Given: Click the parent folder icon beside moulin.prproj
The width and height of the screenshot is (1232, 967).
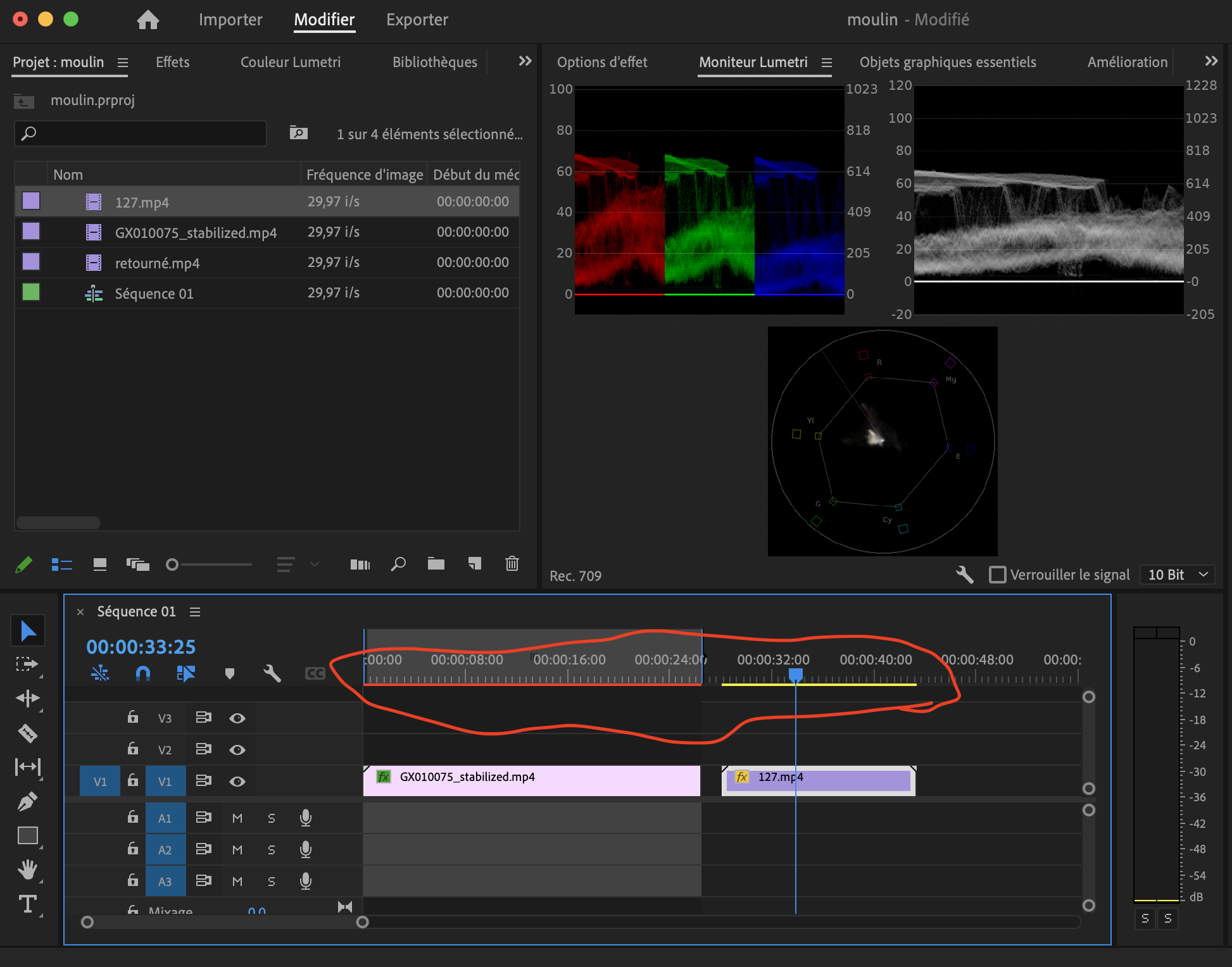Looking at the screenshot, I should point(24,101).
